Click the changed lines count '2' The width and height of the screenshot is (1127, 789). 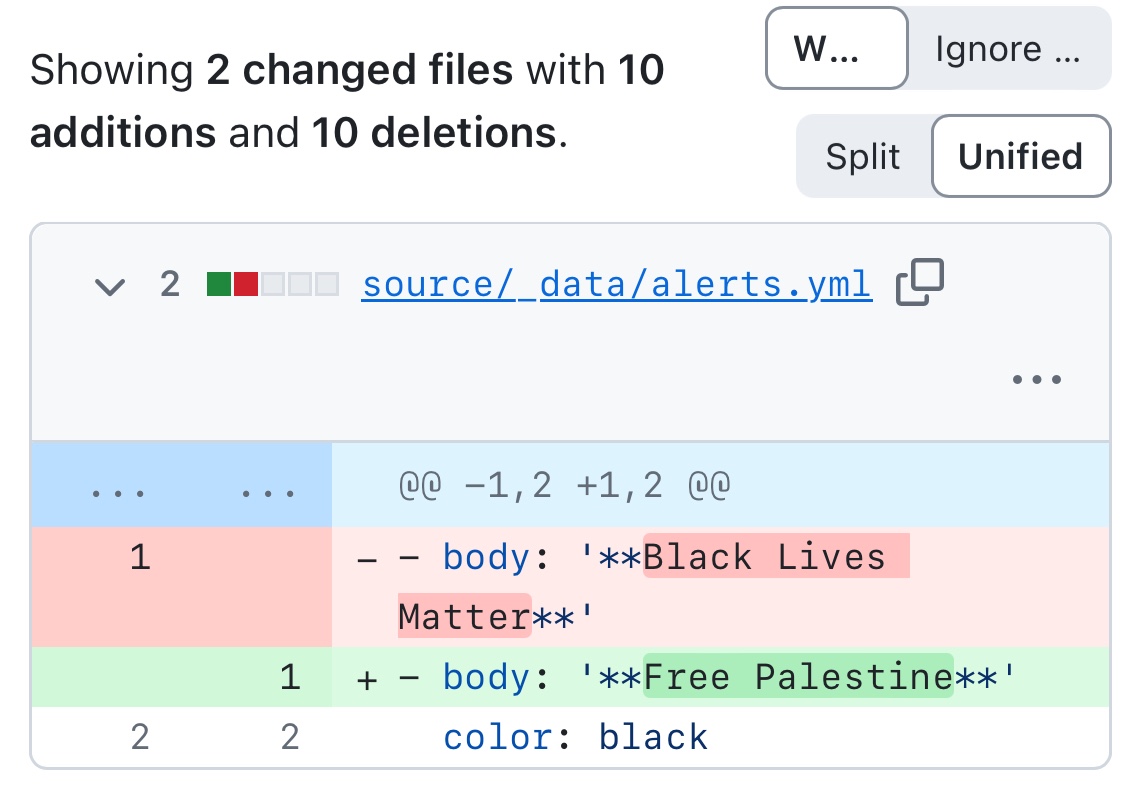tap(170, 284)
